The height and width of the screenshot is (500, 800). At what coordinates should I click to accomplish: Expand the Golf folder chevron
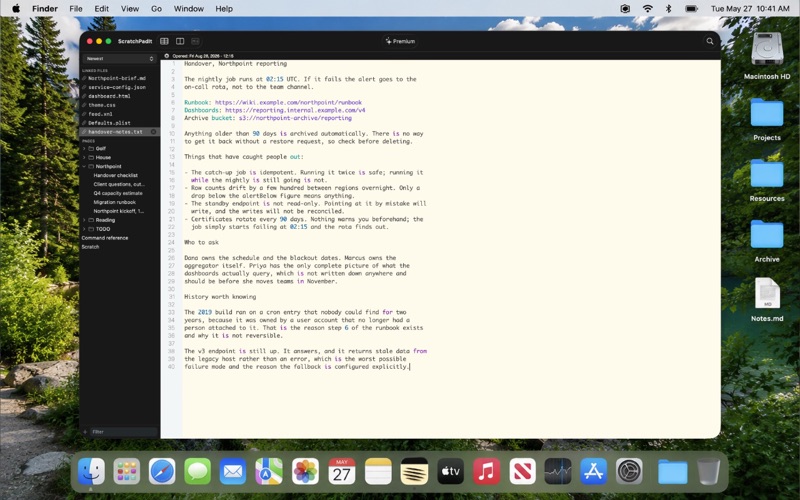tap(84, 148)
